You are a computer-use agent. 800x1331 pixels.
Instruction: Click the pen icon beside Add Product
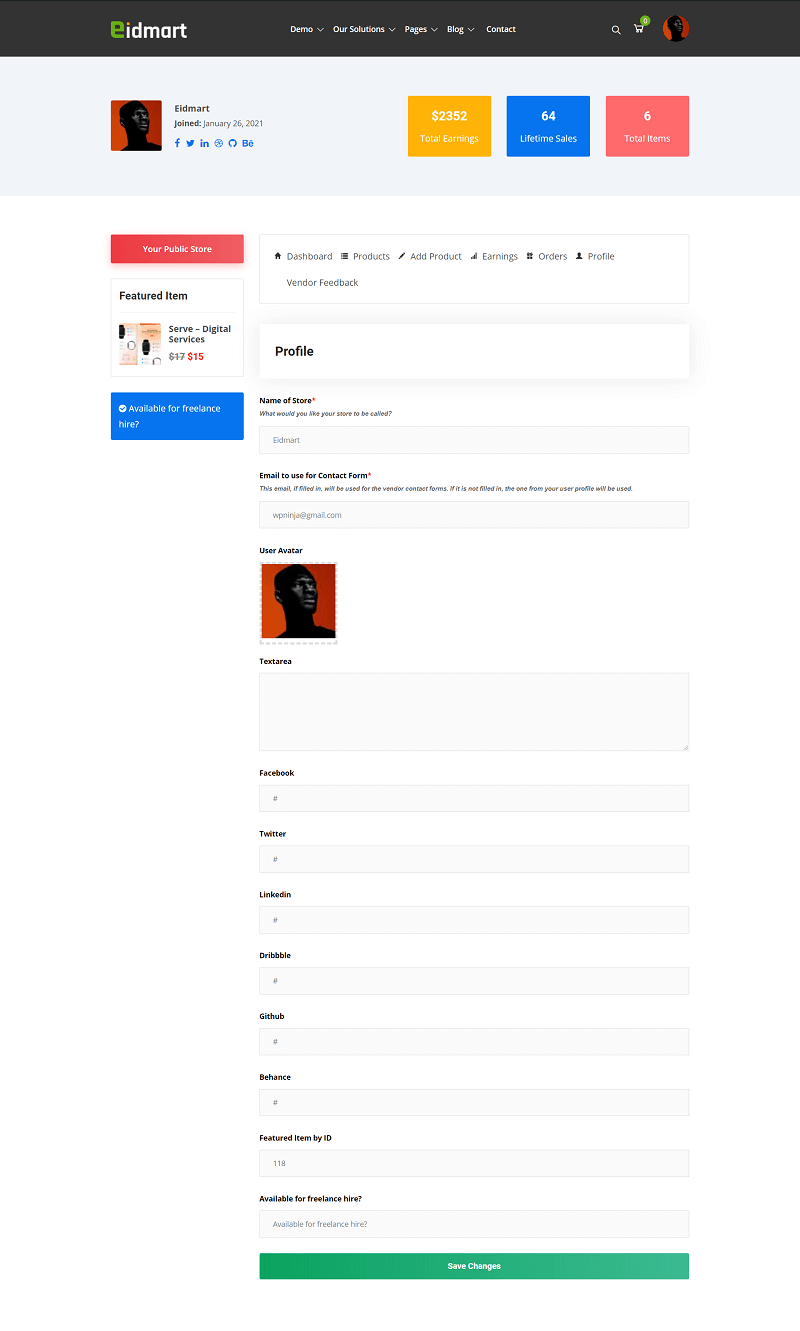pos(401,256)
